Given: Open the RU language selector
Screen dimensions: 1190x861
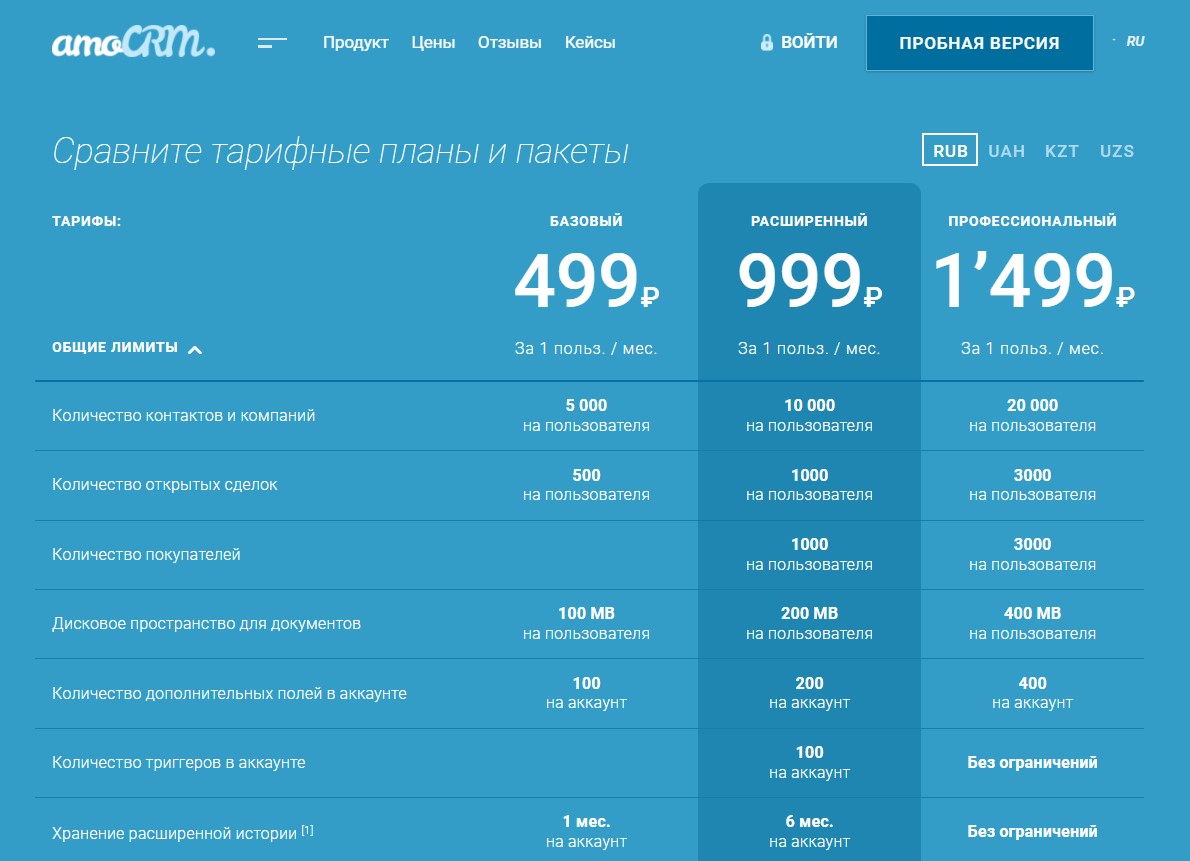Looking at the screenshot, I should 1134,42.
